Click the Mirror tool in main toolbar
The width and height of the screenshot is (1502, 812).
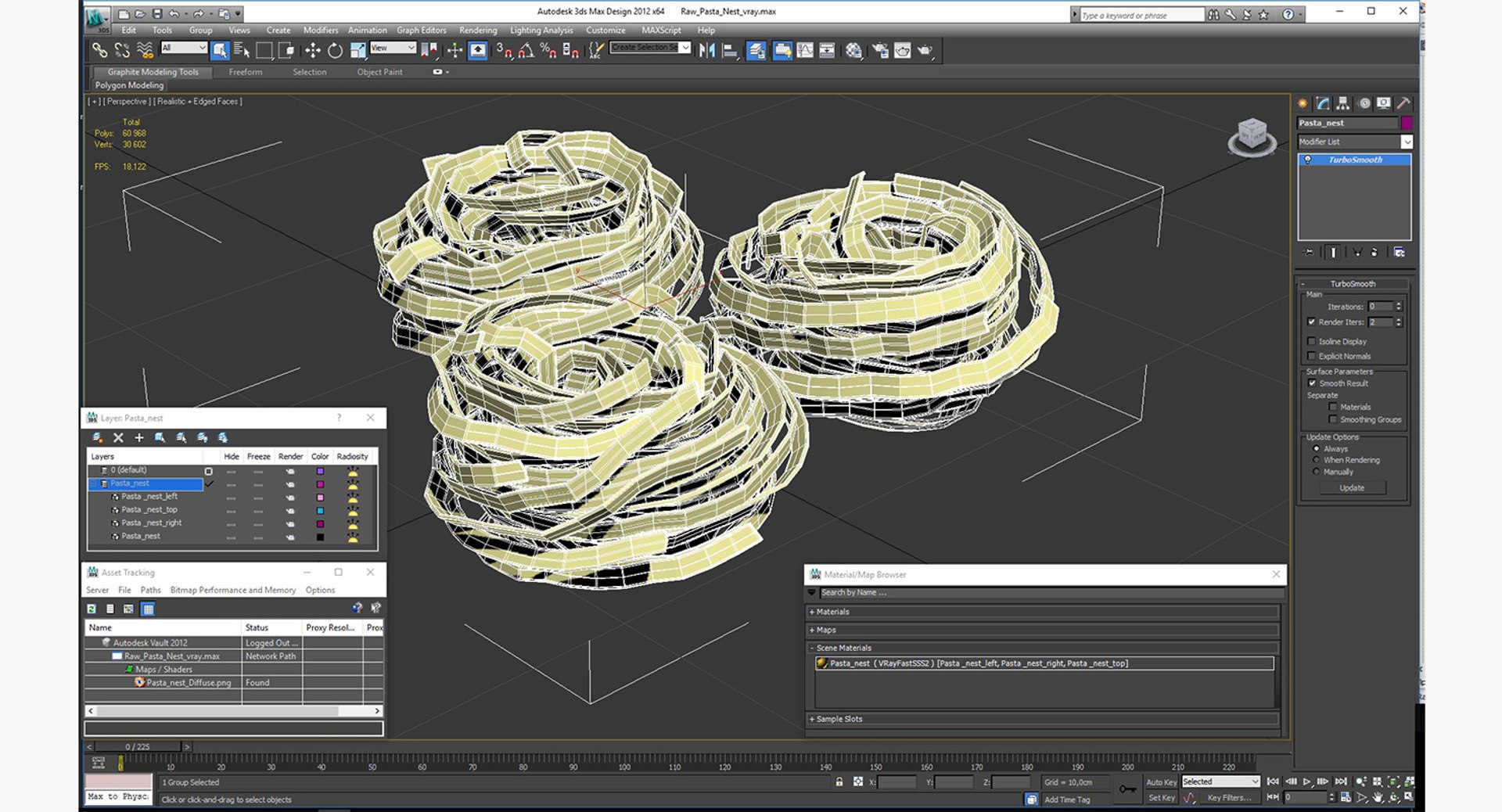pos(707,51)
